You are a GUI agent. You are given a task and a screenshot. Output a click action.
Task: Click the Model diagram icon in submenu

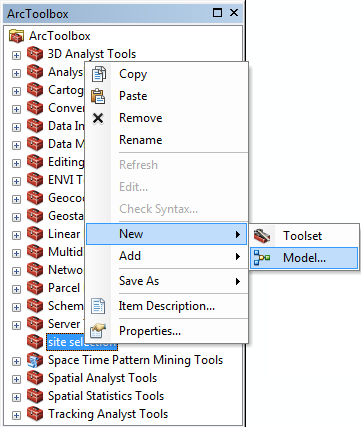pyautogui.click(x=262, y=258)
